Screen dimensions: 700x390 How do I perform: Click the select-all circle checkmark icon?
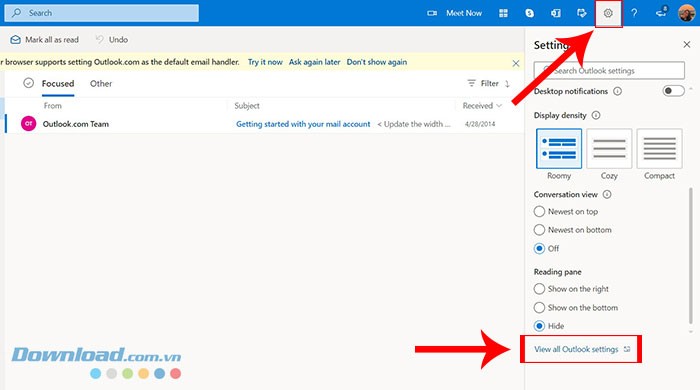coord(29,83)
